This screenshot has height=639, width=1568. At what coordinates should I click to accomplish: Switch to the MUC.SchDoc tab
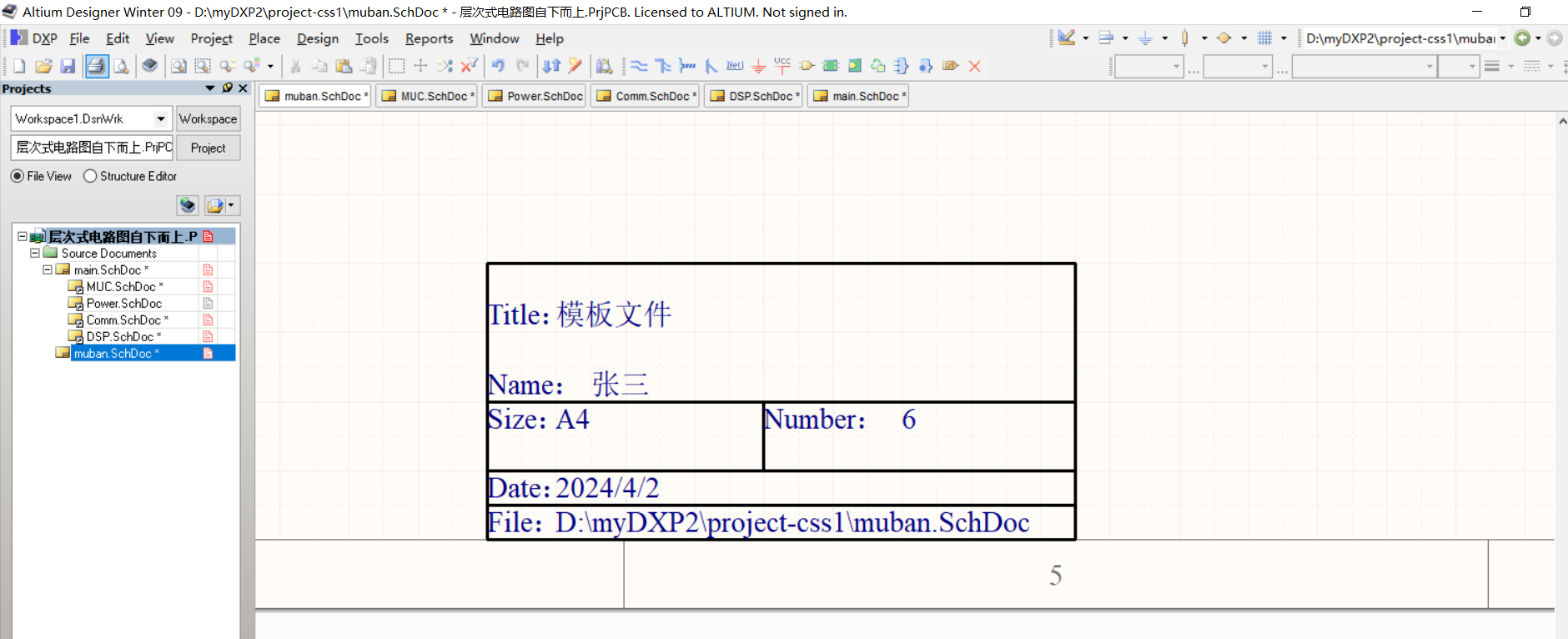click(x=427, y=96)
